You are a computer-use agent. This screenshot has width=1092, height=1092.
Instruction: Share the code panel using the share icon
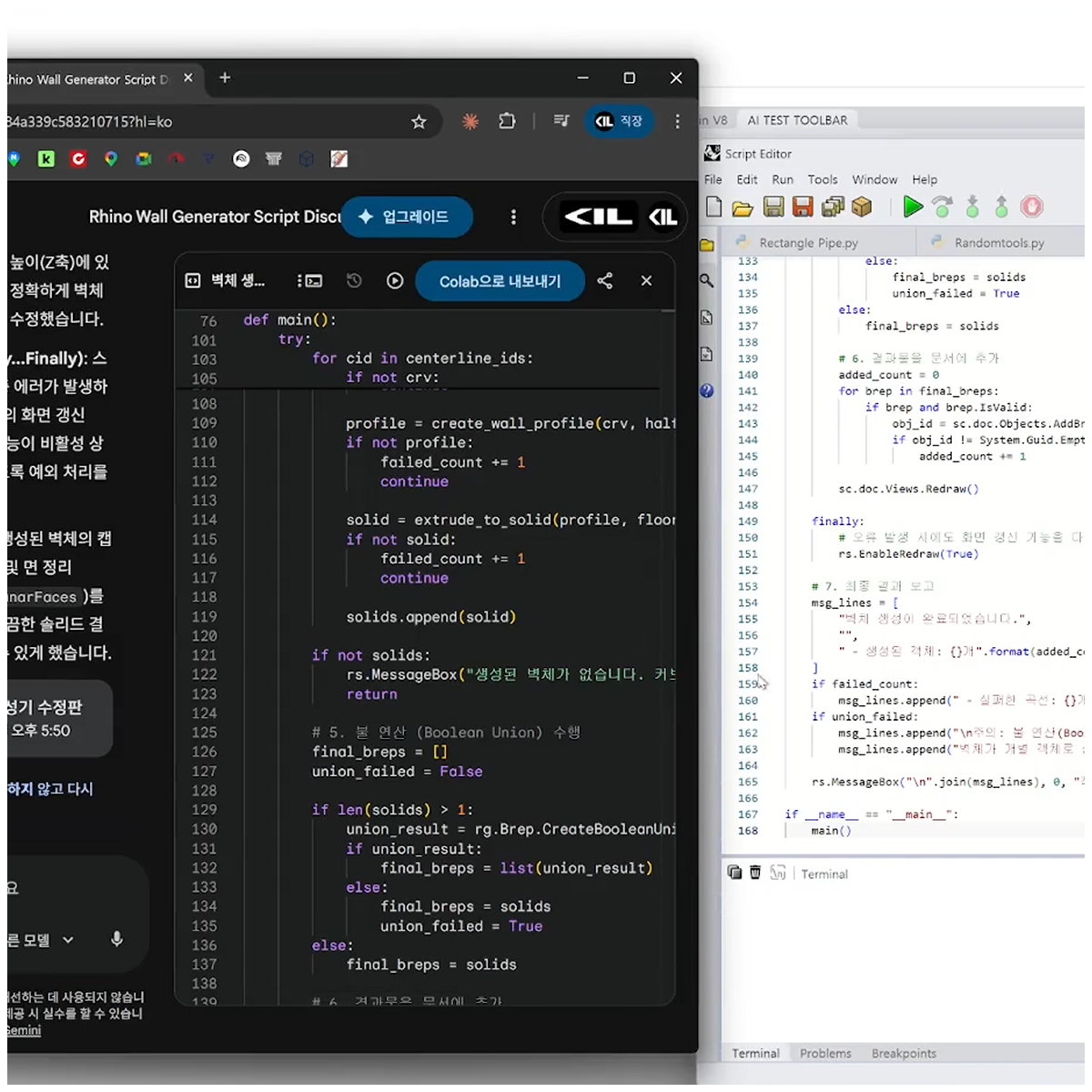605,280
